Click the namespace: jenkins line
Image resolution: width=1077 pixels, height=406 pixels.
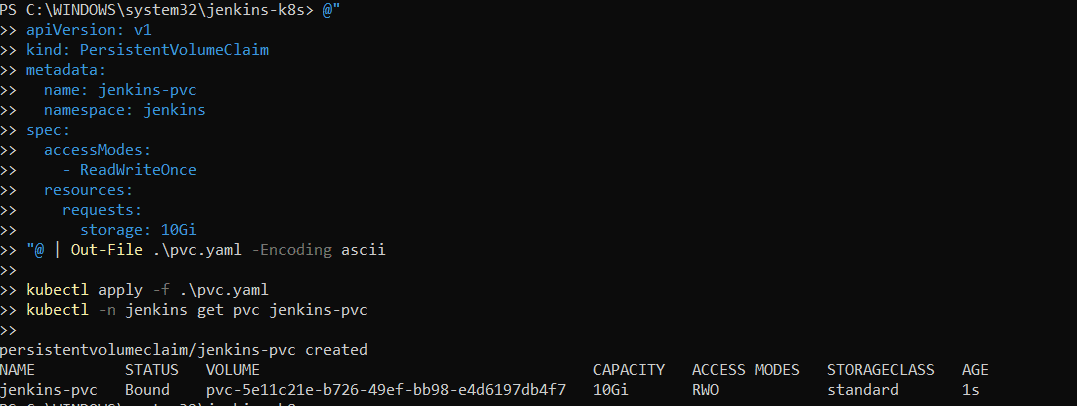124,110
